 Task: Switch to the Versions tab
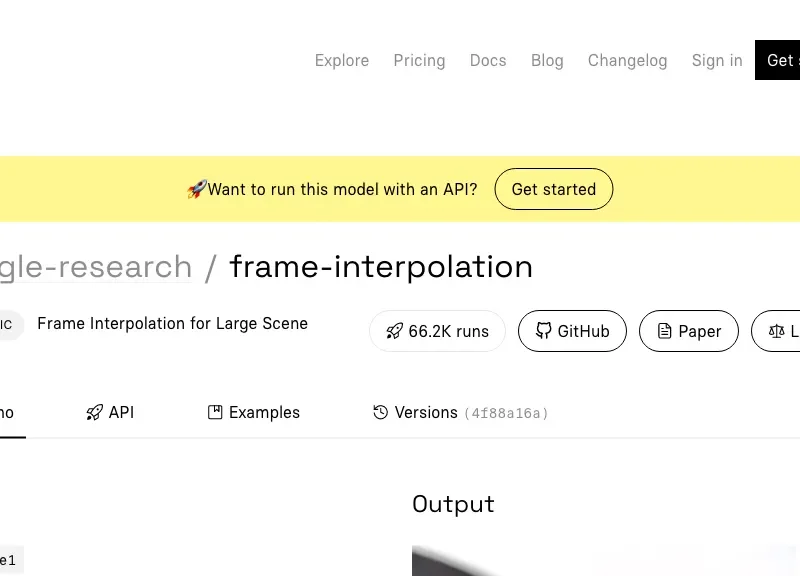(x=426, y=412)
